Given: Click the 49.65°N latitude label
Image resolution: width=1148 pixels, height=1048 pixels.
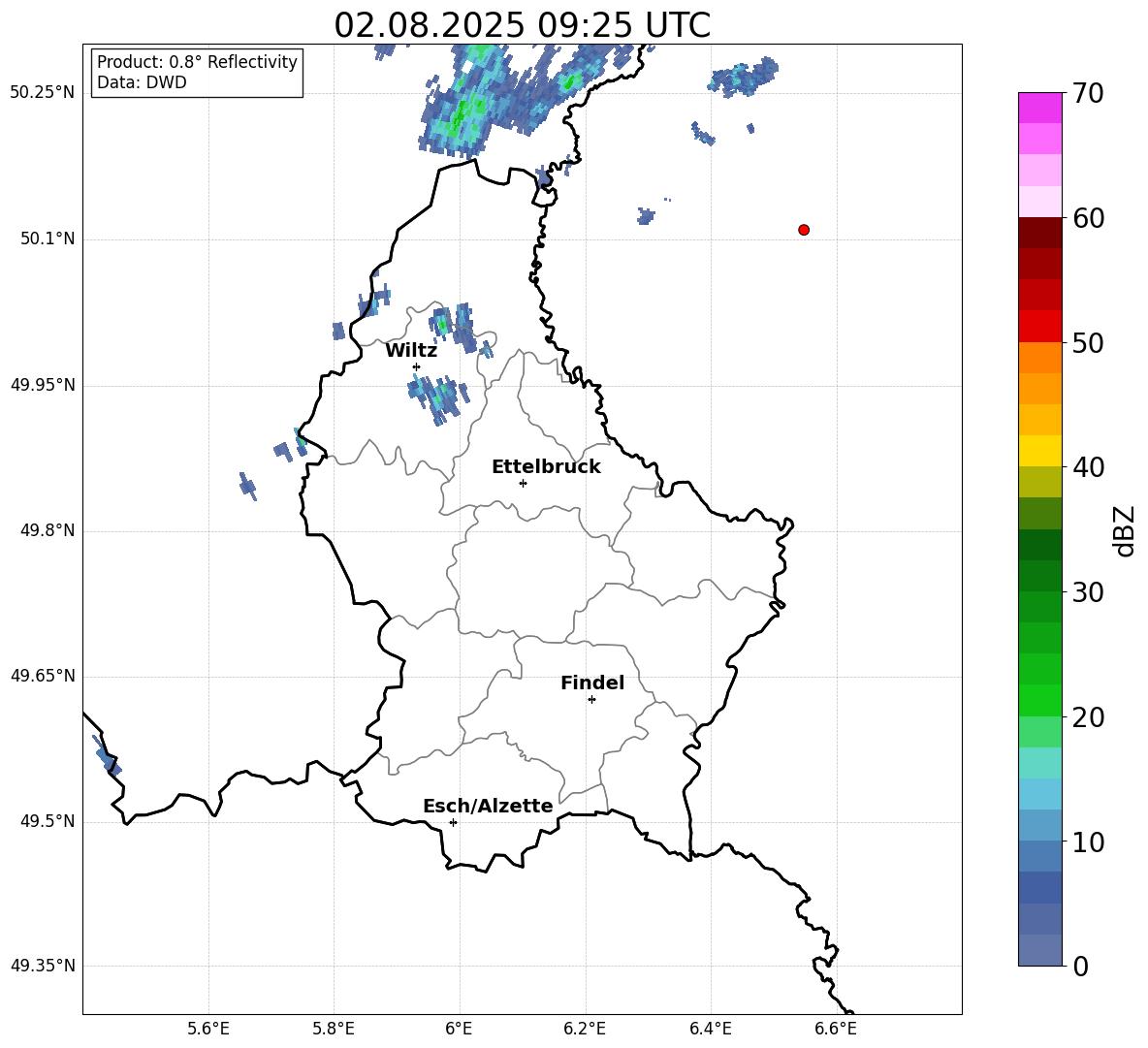Looking at the screenshot, I should point(43,675).
